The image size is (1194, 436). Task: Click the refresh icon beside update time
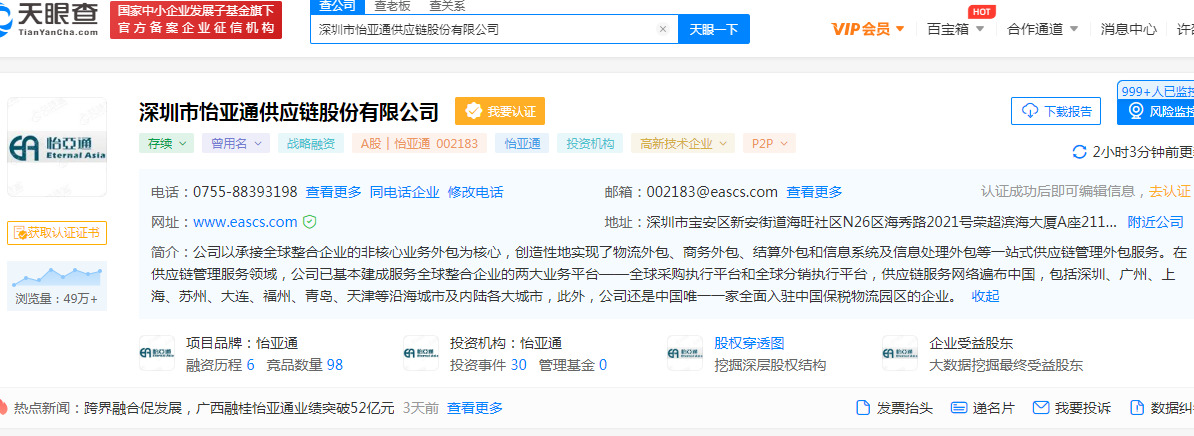point(1079,151)
